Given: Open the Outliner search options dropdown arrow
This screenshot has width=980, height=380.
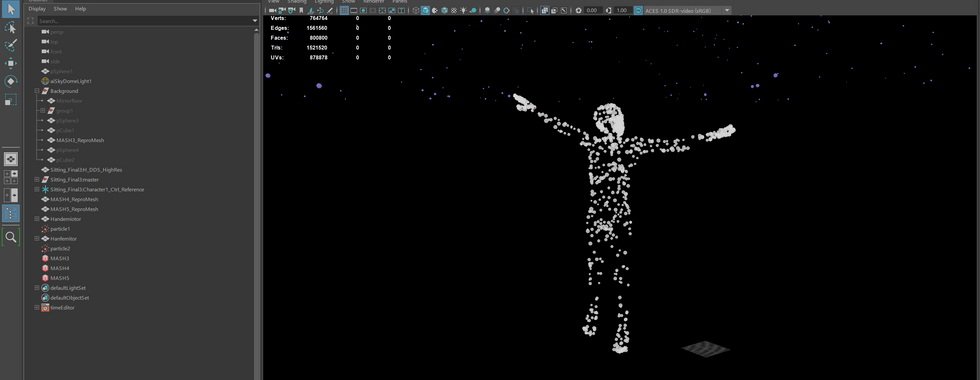Looking at the screenshot, I should click(x=255, y=21).
